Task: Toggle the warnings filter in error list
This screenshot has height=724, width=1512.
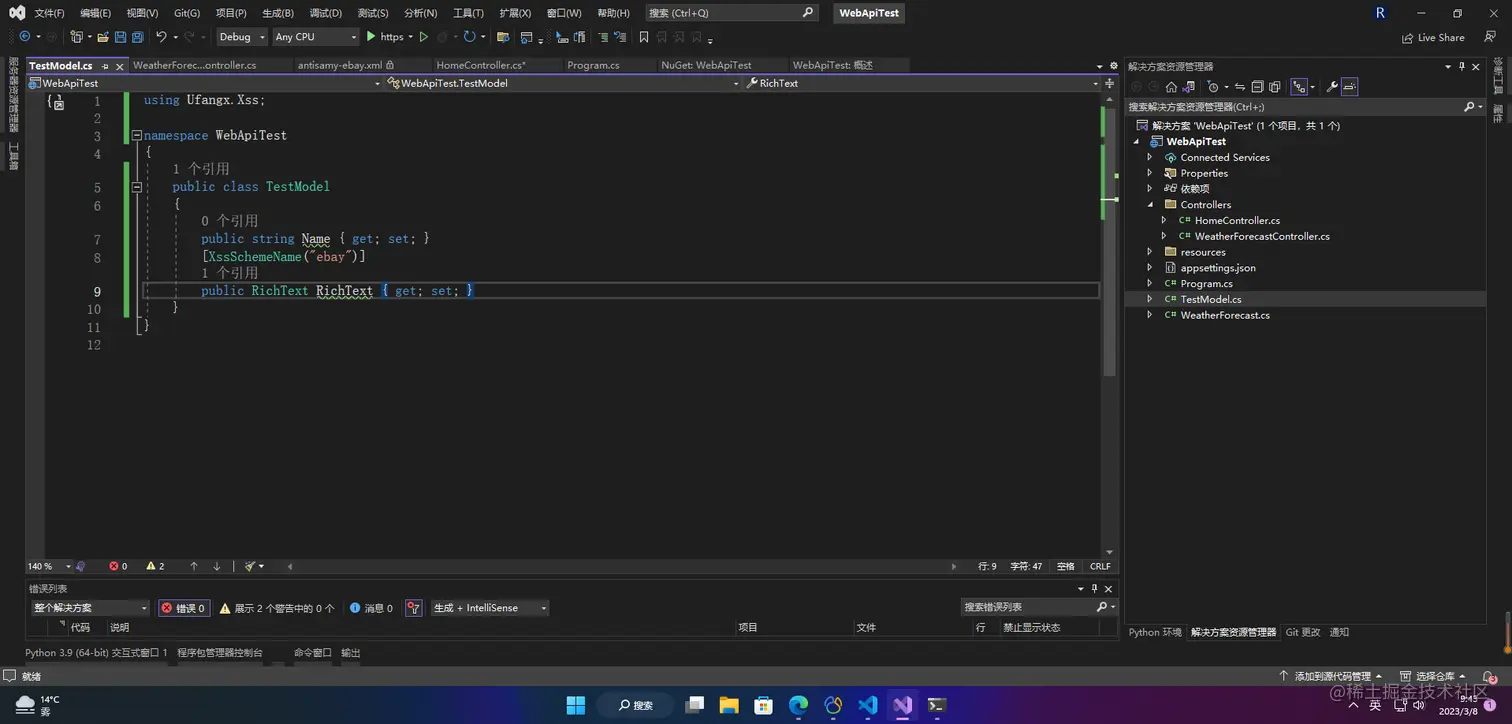Action: click(277, 608)
